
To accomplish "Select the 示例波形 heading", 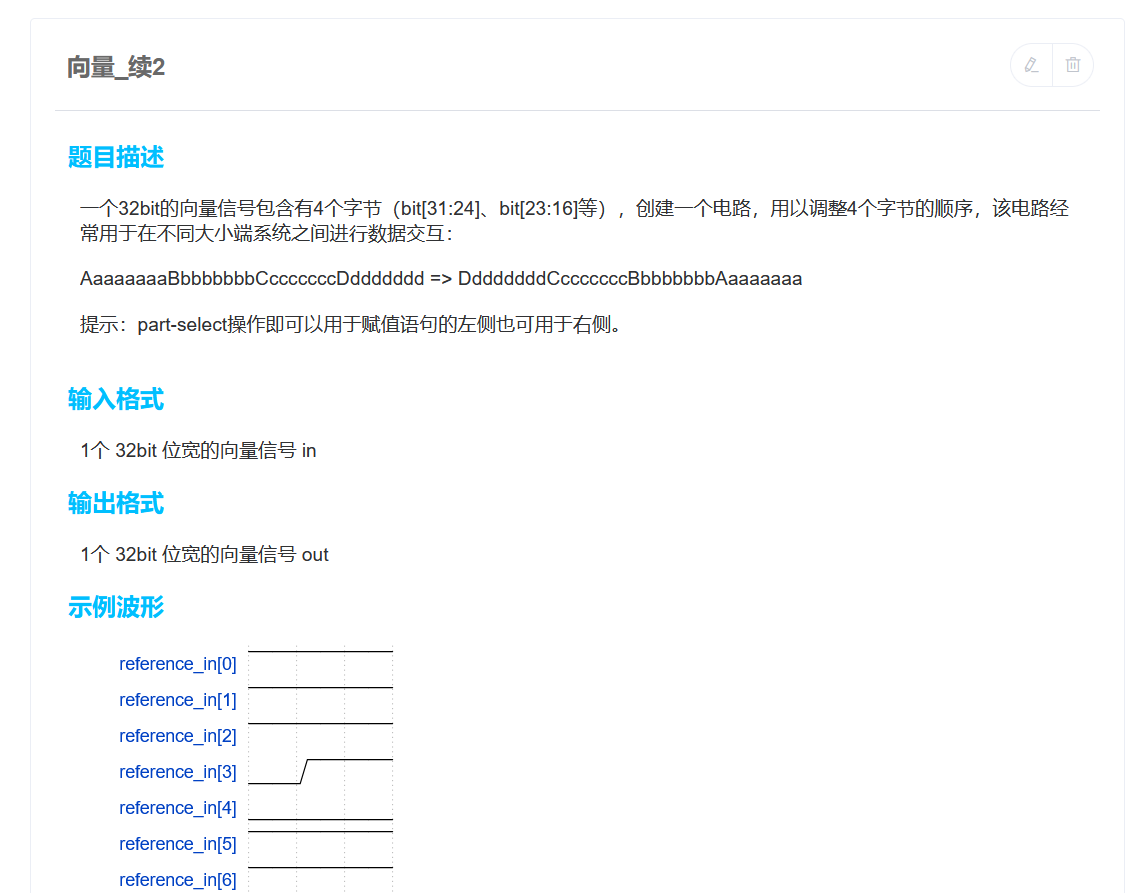I will [116, 607].
